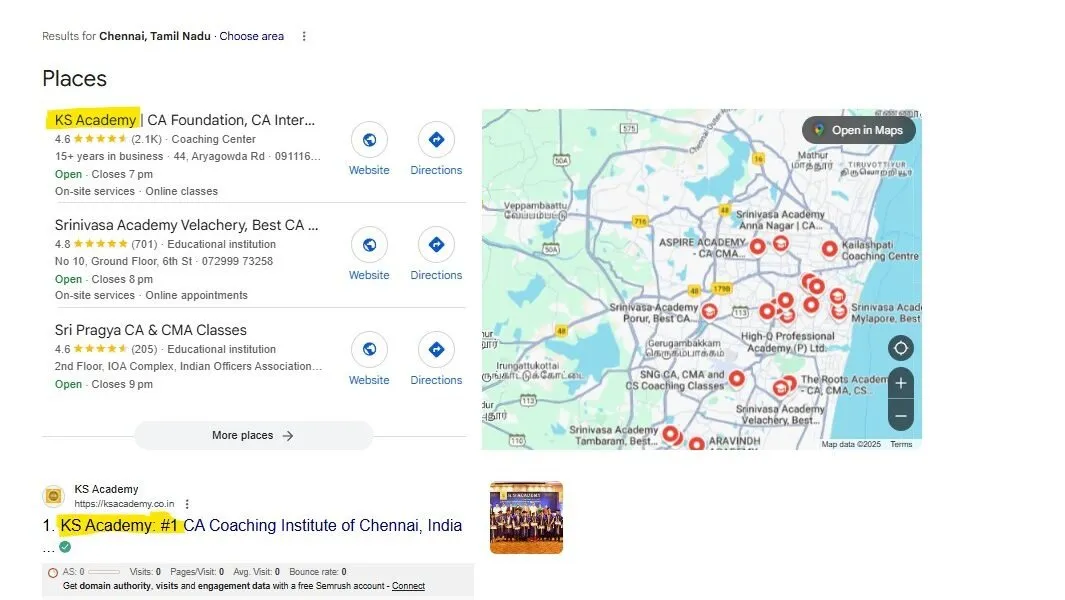Select the Sri Pragya CA & CMA Classes listing
The height and width of the screenshot is (600, 1065).
[151, 330]
